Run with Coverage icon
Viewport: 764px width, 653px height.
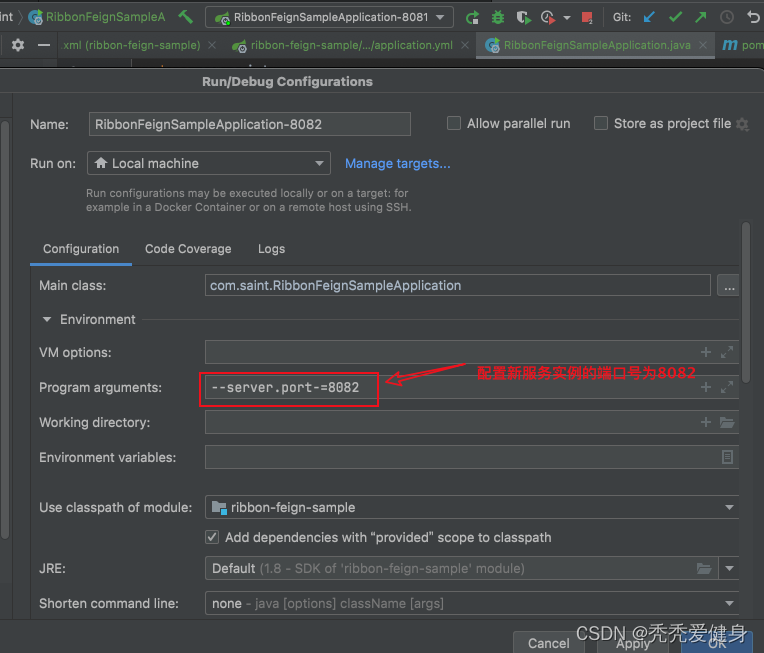click(523, 18)
